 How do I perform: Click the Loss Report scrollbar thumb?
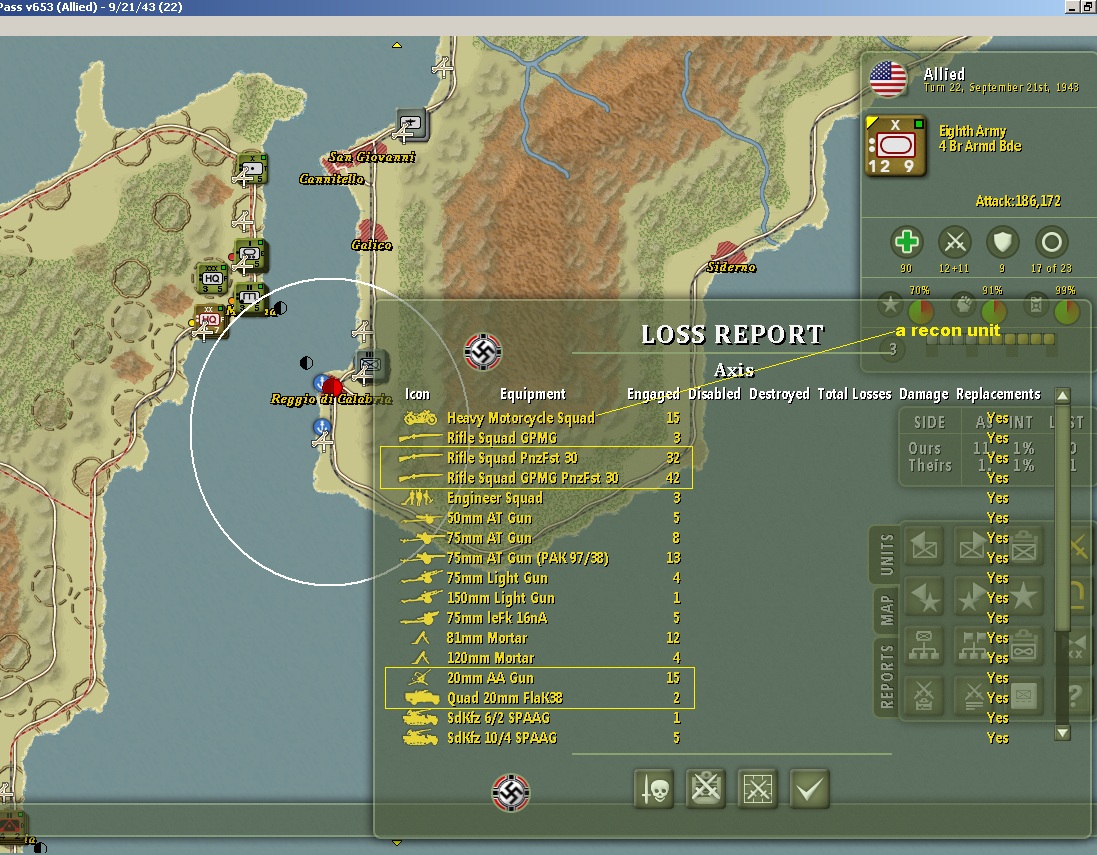1062,518
